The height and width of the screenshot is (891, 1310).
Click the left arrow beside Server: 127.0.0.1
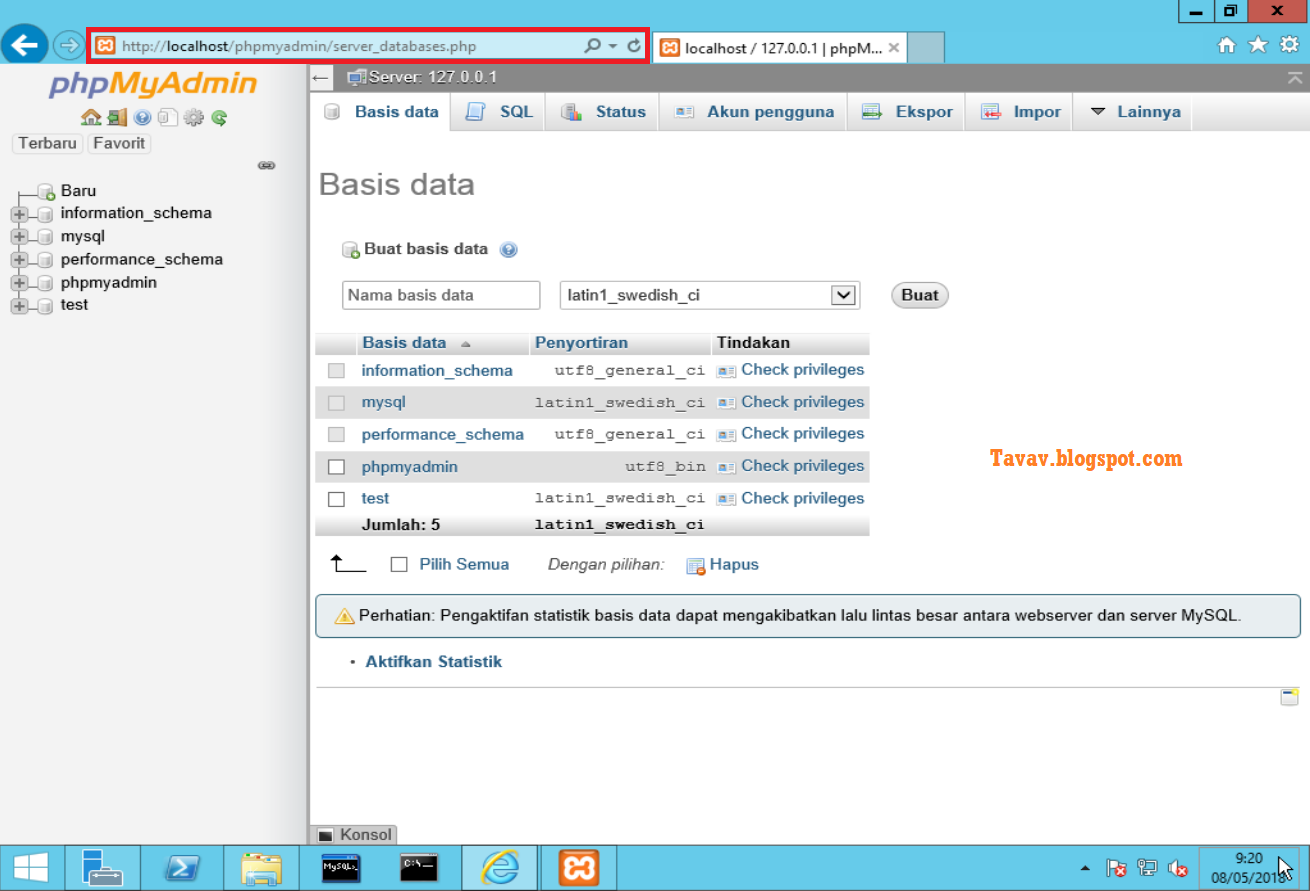pos(321,77)
